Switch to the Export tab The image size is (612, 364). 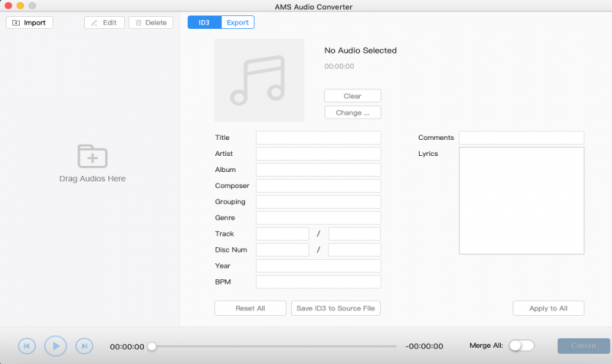click(x=238, y=22)
